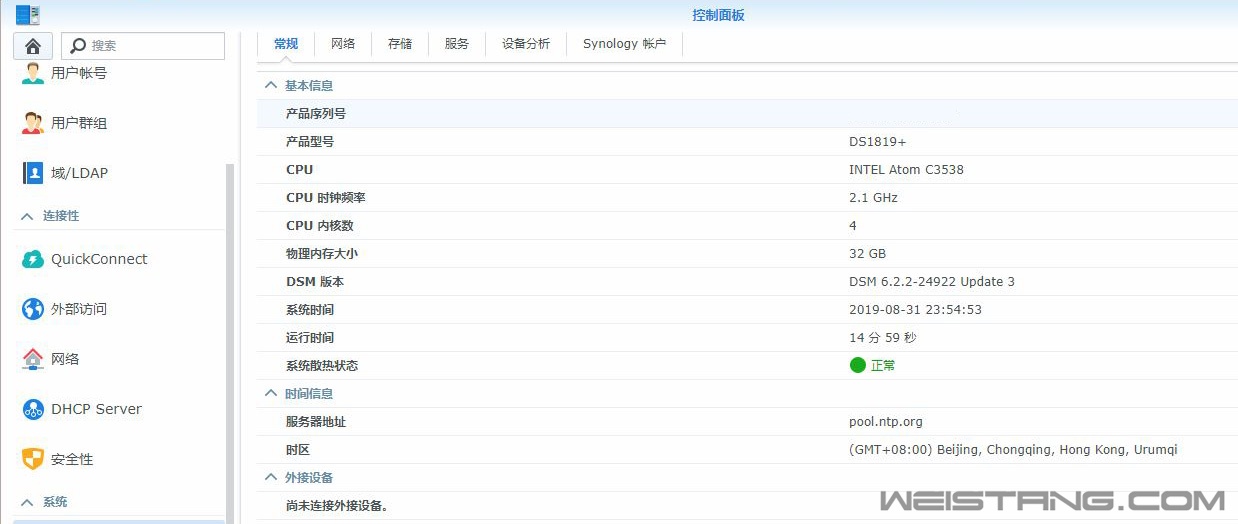Click the 时区 label
1238x524 pixels.
[x=298, y=450]
